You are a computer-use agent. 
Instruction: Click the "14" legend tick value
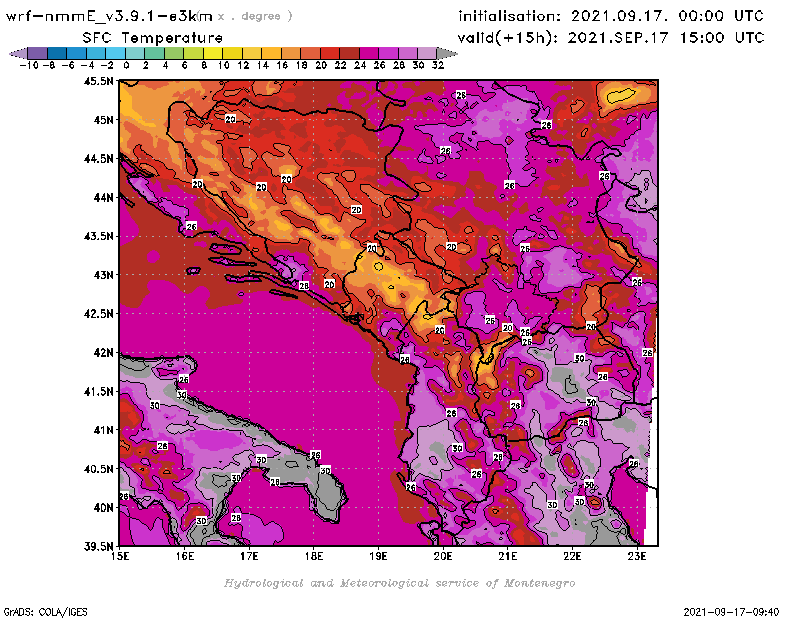click(x=263, y=66)
